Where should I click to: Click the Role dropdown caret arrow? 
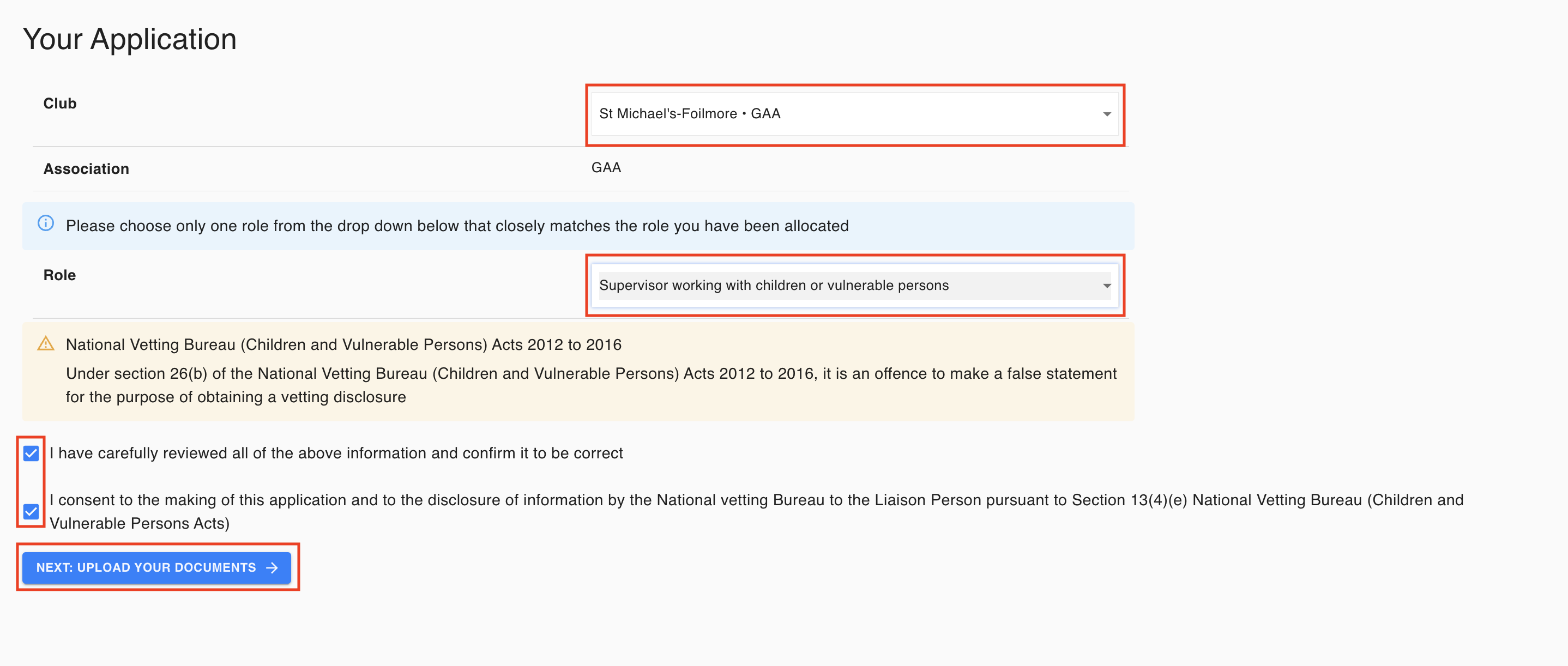1107,285
